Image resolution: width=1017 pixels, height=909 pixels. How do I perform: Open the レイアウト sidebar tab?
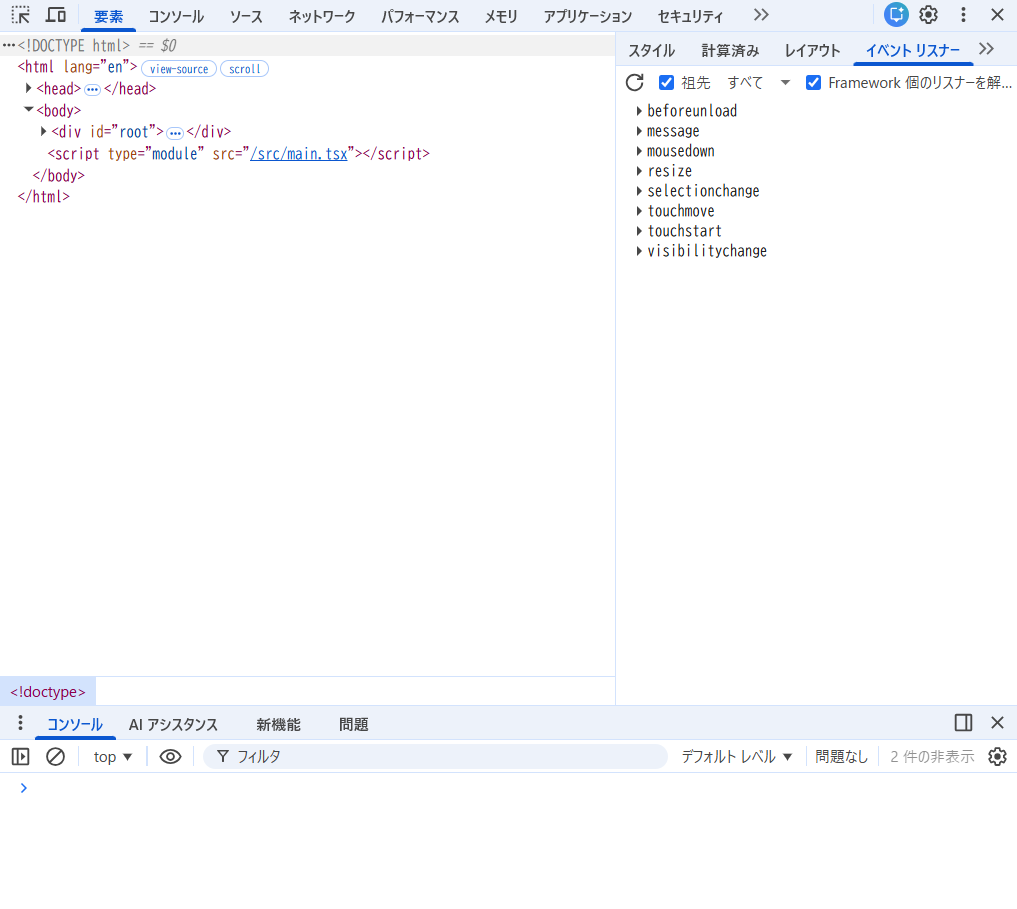click(812, 50)
